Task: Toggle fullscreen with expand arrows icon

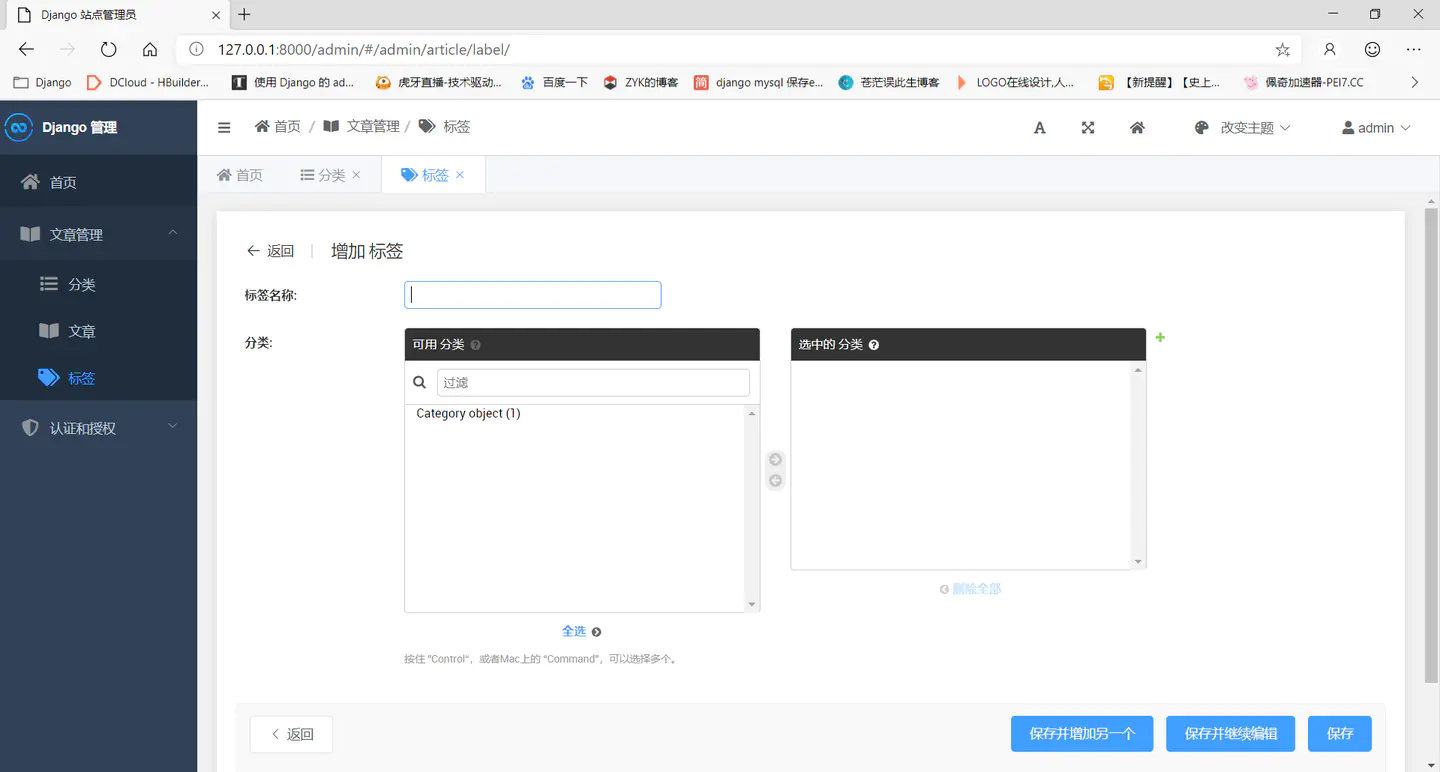Action: (1088, 127)
